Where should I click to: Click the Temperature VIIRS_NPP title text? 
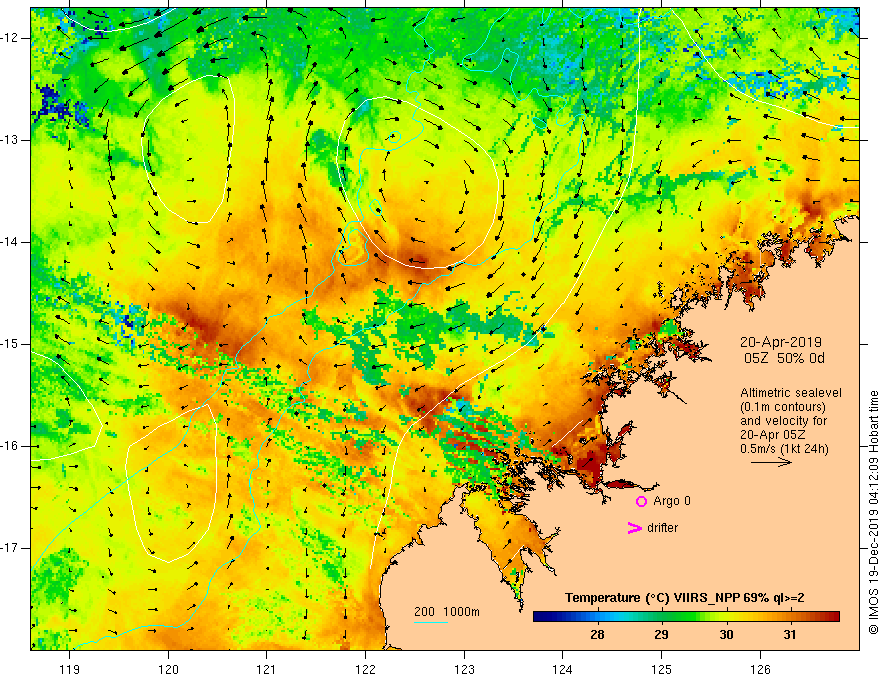[x=684, y=598]
